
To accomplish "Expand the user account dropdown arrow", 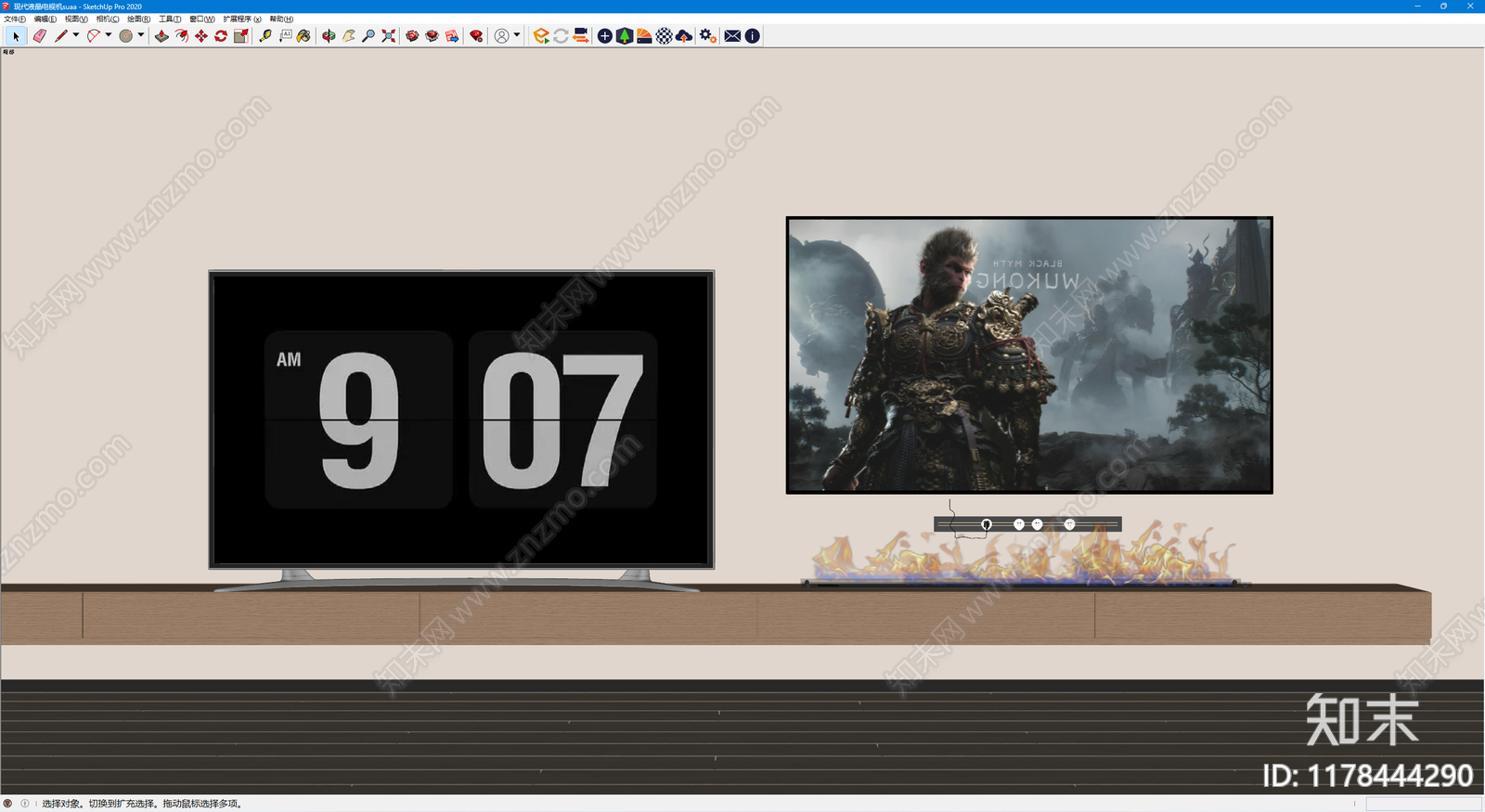I will [517, 35].
